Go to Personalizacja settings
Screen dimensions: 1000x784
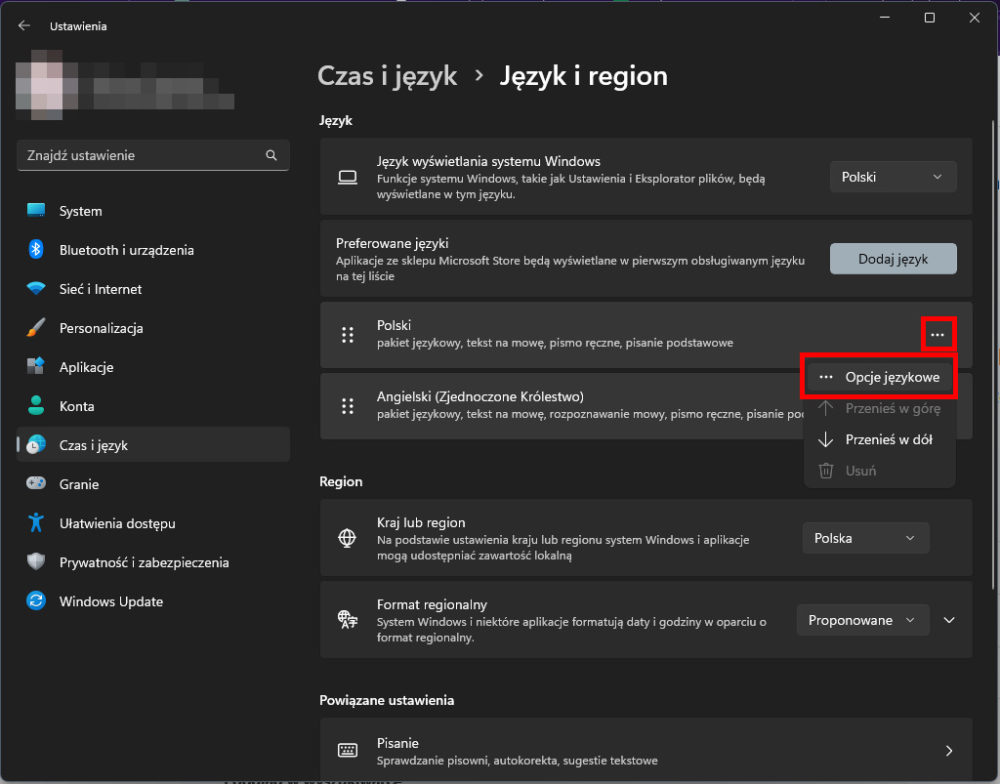coord(153,328)
